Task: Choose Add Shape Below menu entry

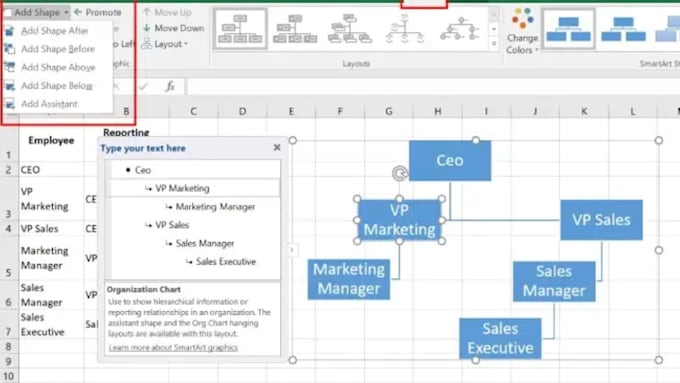Action: click(x=56, y=85)
